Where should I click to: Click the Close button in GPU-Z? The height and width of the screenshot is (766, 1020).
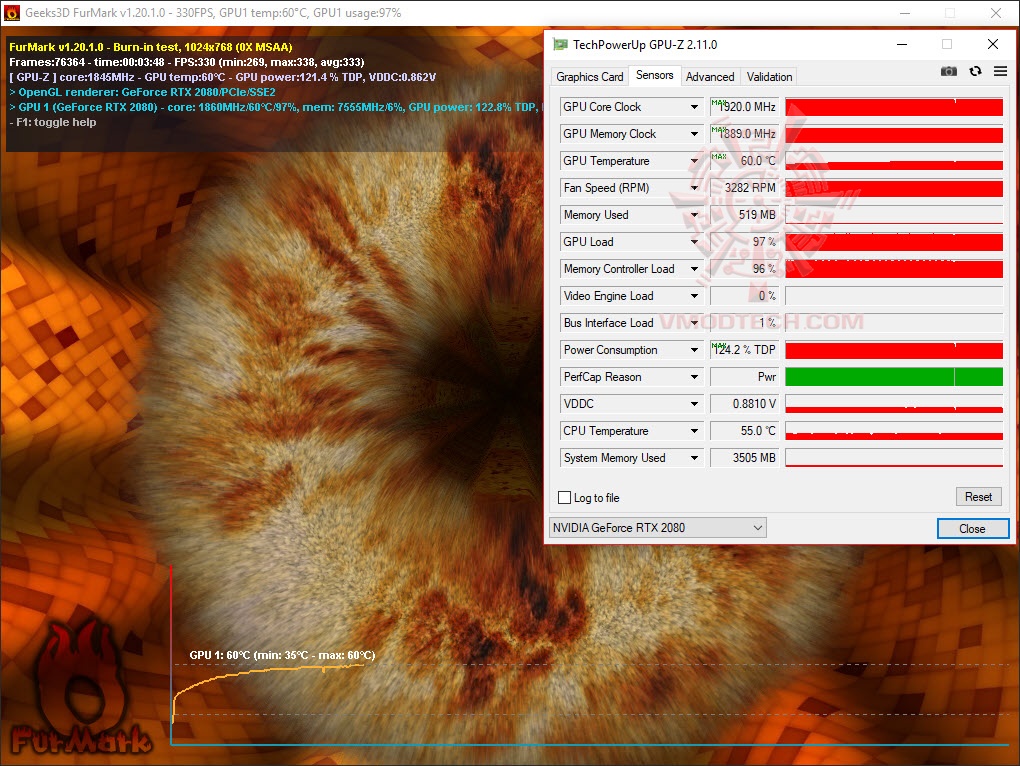coord(973,529)
